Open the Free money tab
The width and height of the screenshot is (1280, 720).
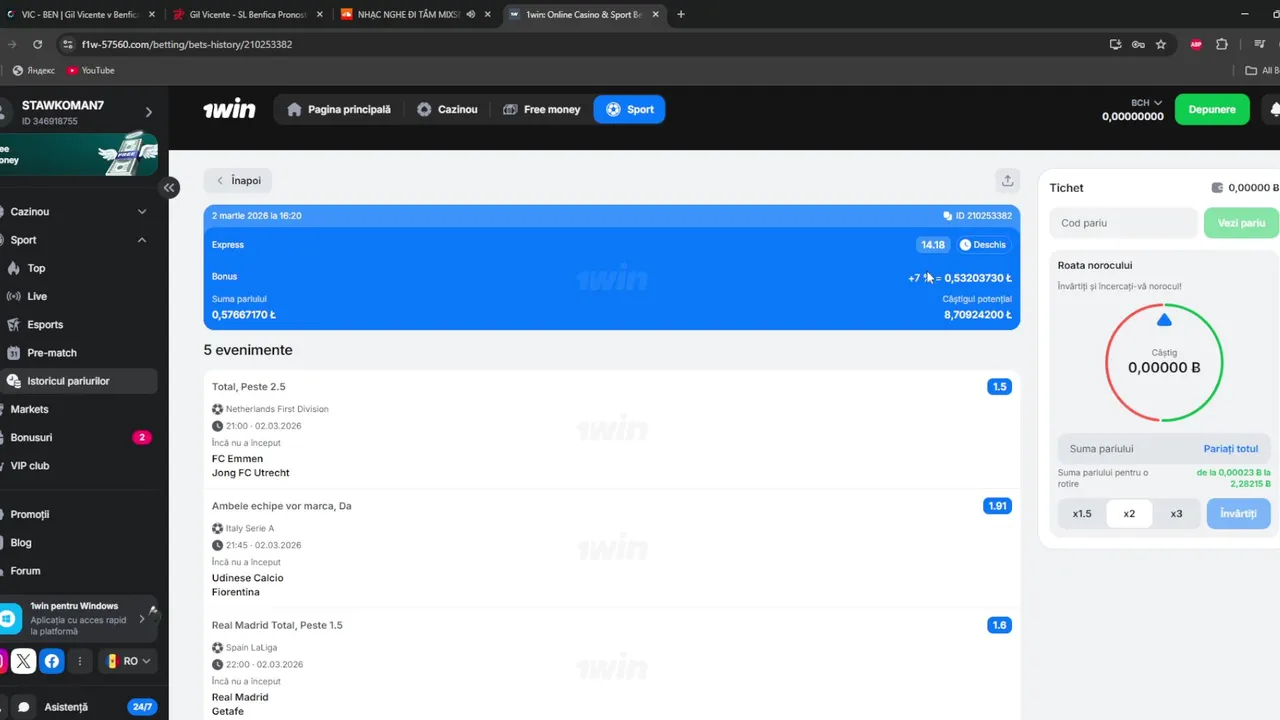541,109
